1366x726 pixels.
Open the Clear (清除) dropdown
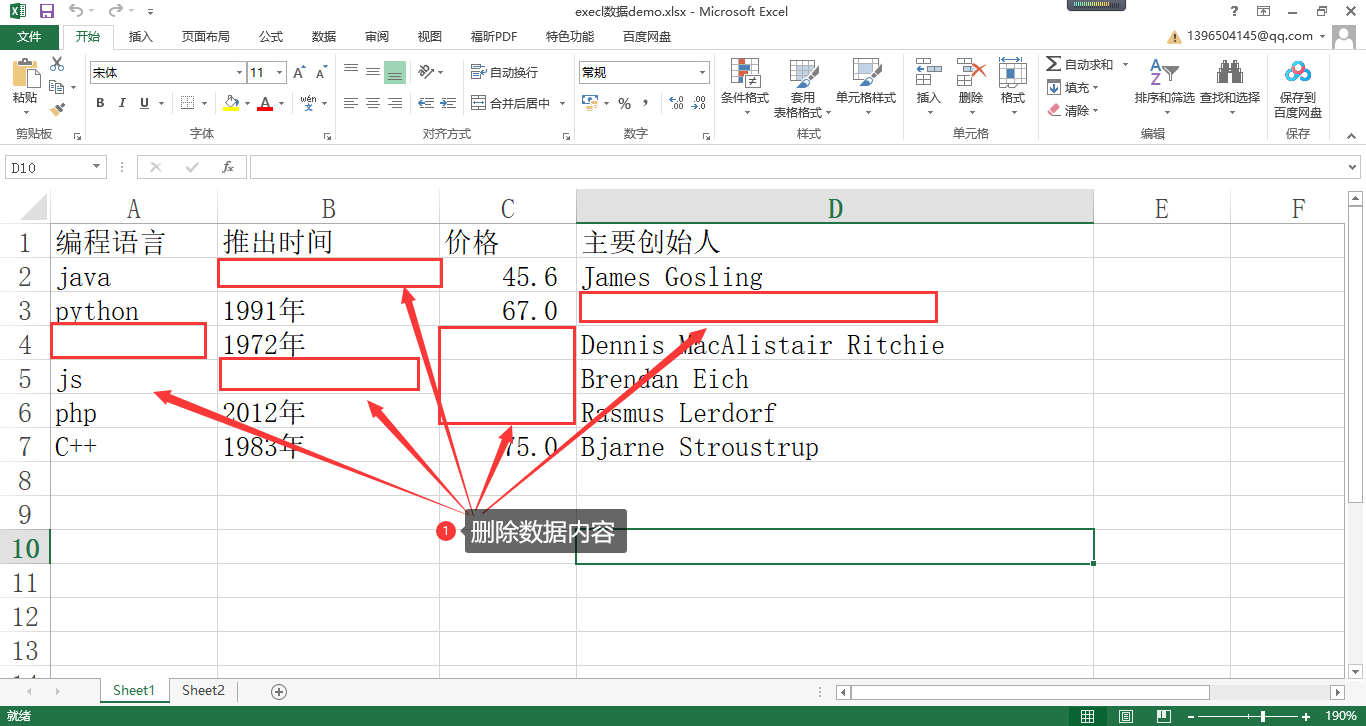(x=1073, y=110)
